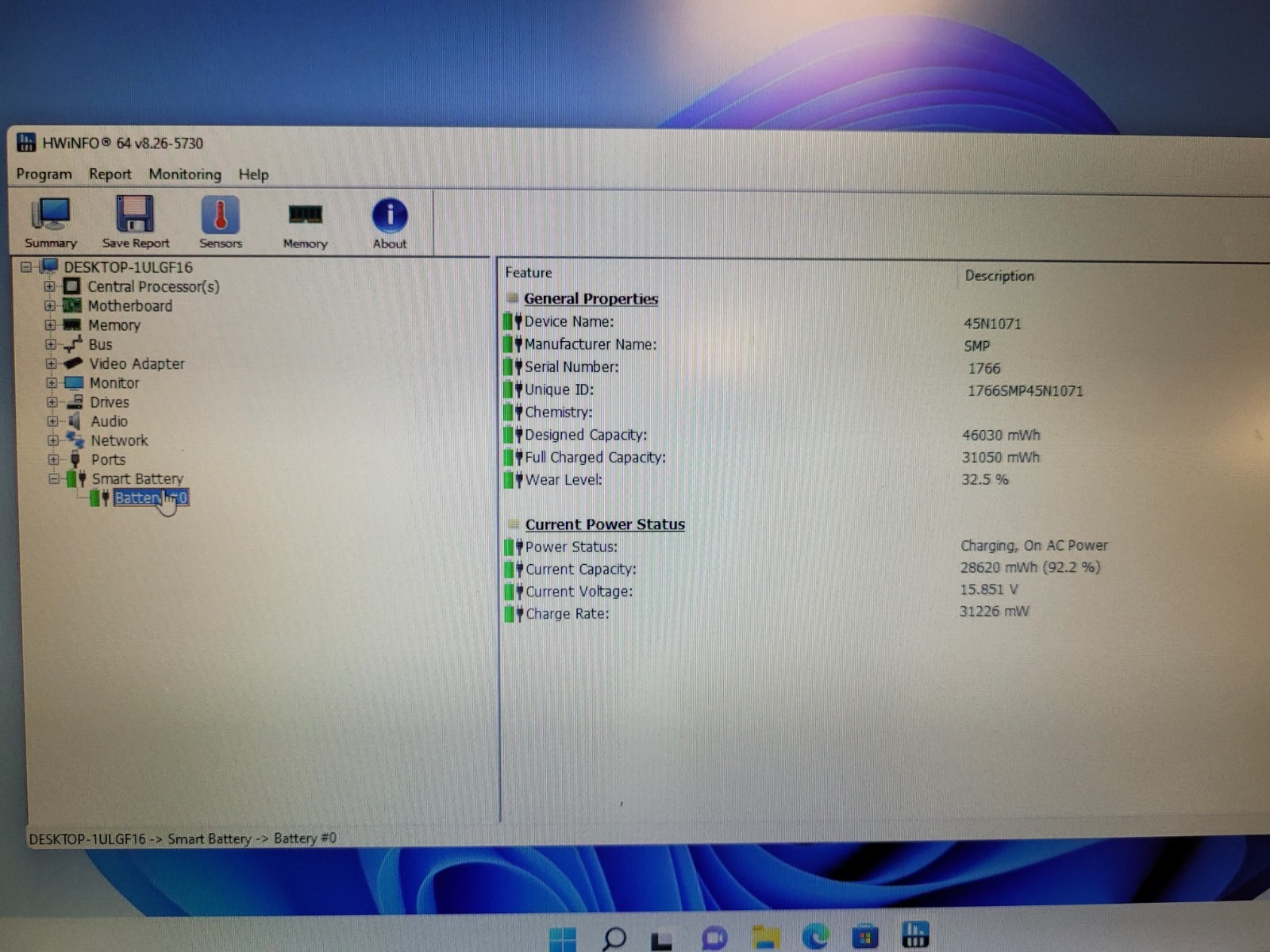This screenshot has width=1270, height=952.
Task: Click the Feature column header
Action: click(x=529, y=272)
